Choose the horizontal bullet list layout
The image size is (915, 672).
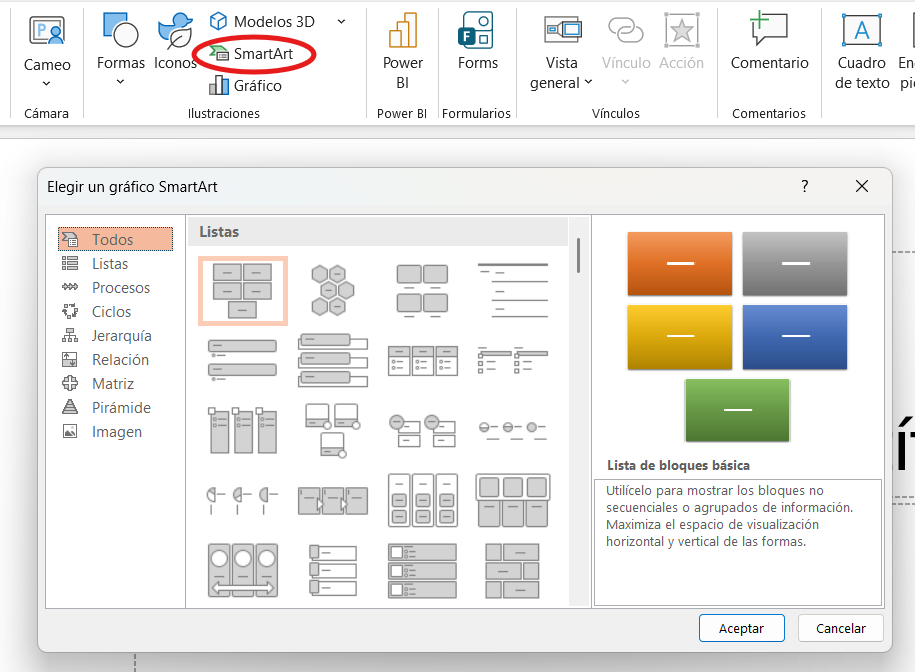[422, 360]
